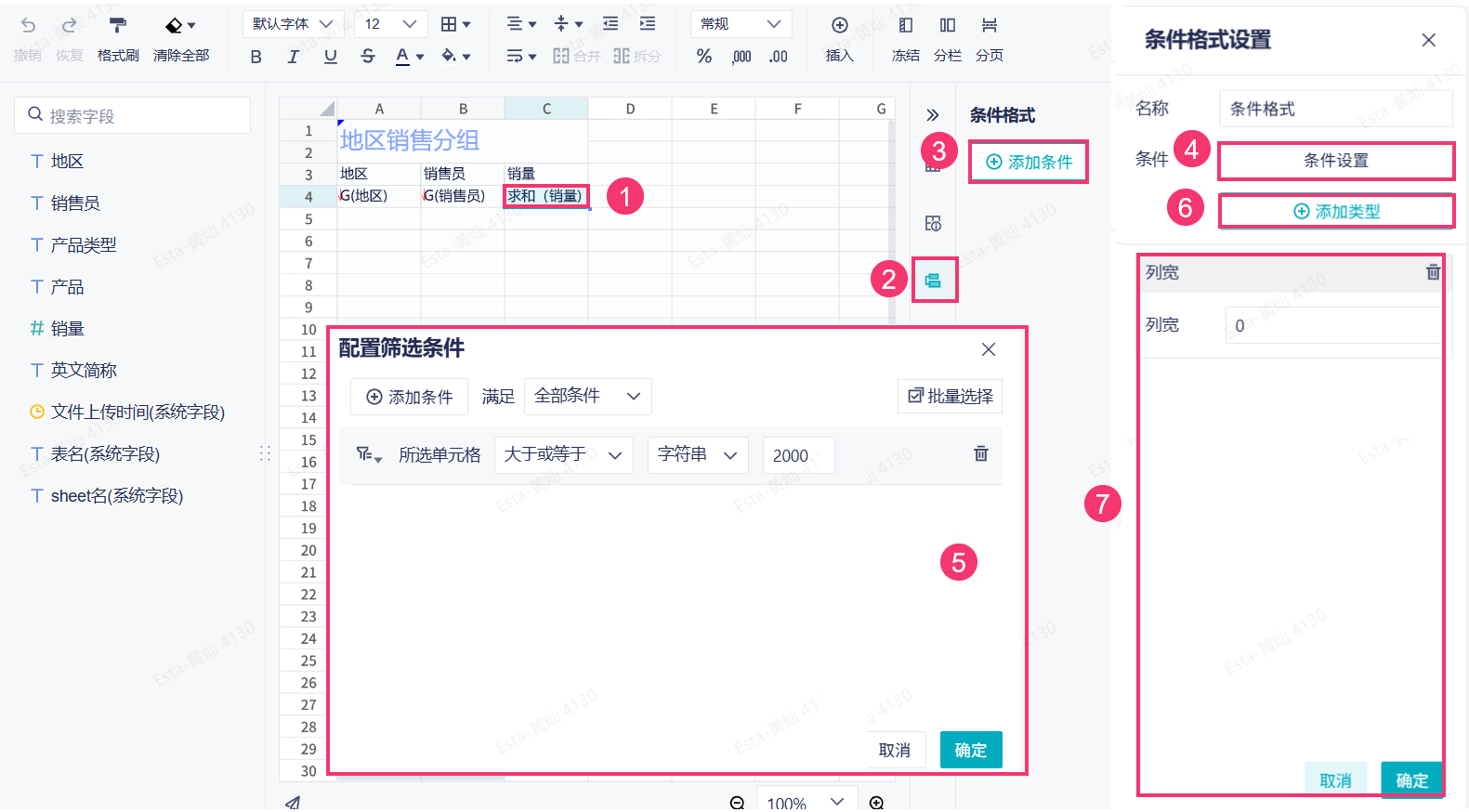Viewport: 1469px width, 812px height.
Task: Click 确定 in the 配置筛选条件 dialog
Action: [971, 750]
